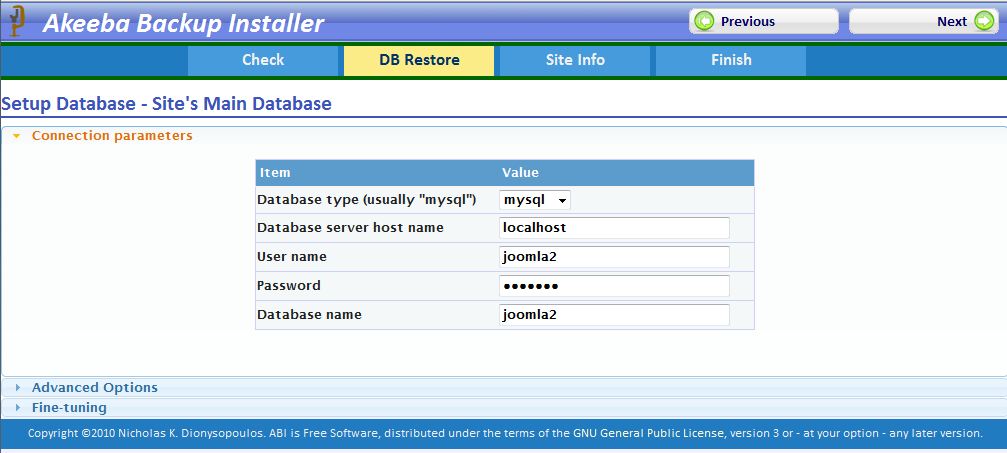The image size is (1007, 453).
Task: Collapse the Connection parameters section
Action: (x=504, y=136)
